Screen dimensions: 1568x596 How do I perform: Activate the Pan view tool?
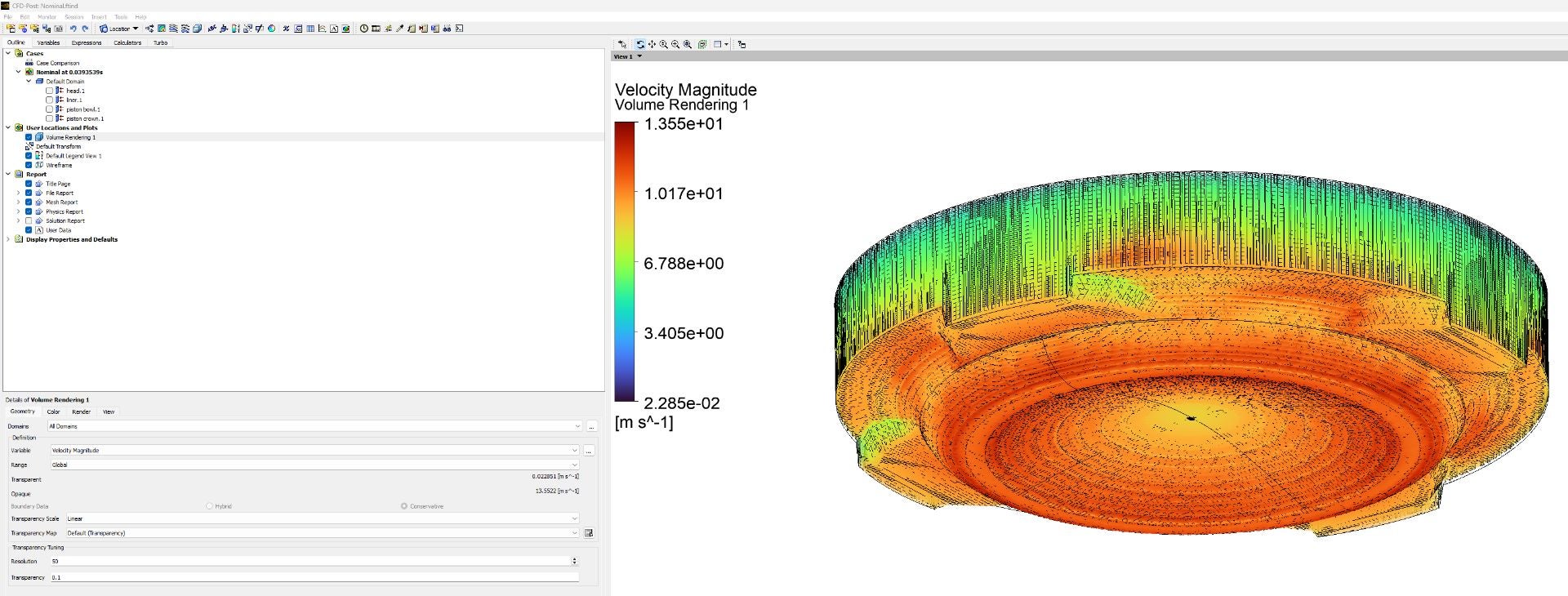[652, 44]
